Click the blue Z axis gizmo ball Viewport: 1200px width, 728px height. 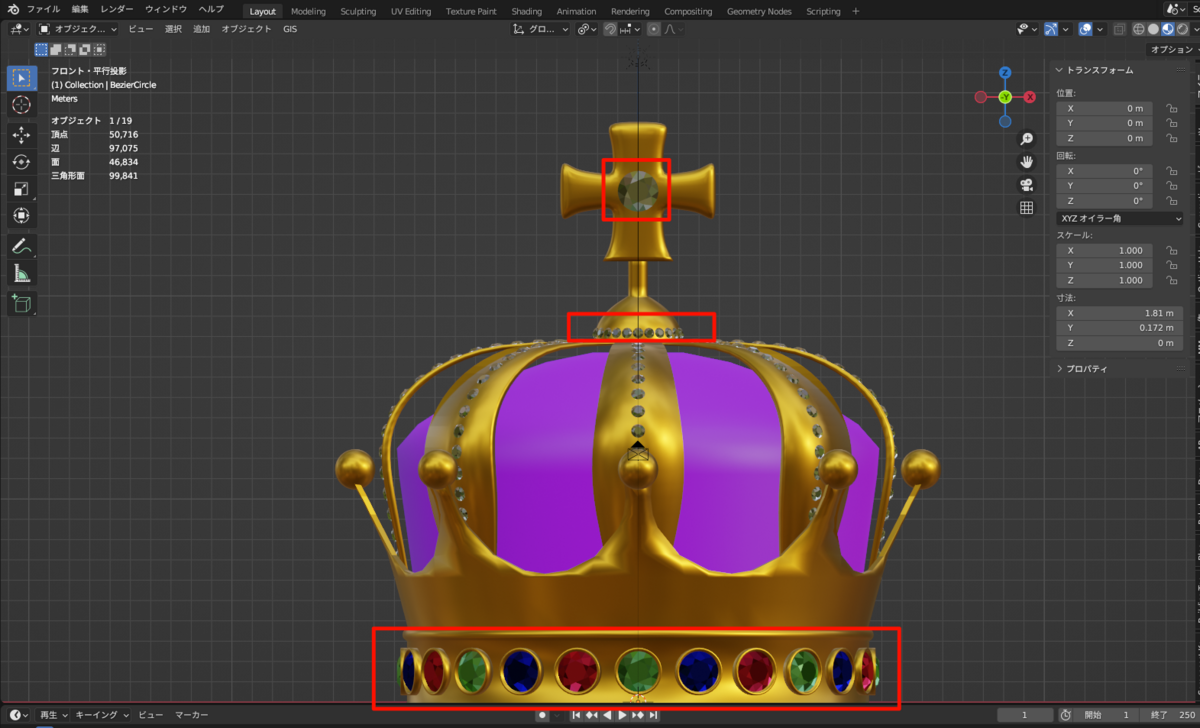tap(1005, 73)
